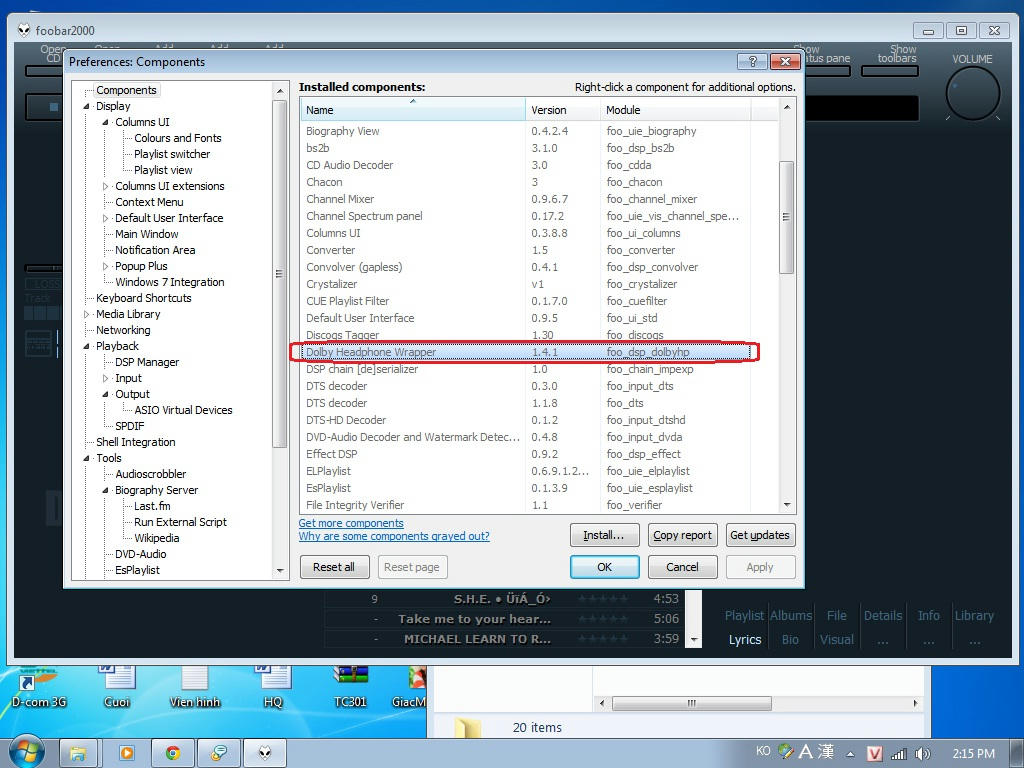1024x768 pixels.
Task: Click the components list vertical scrollbar thumb
Action: pos(786,217)
